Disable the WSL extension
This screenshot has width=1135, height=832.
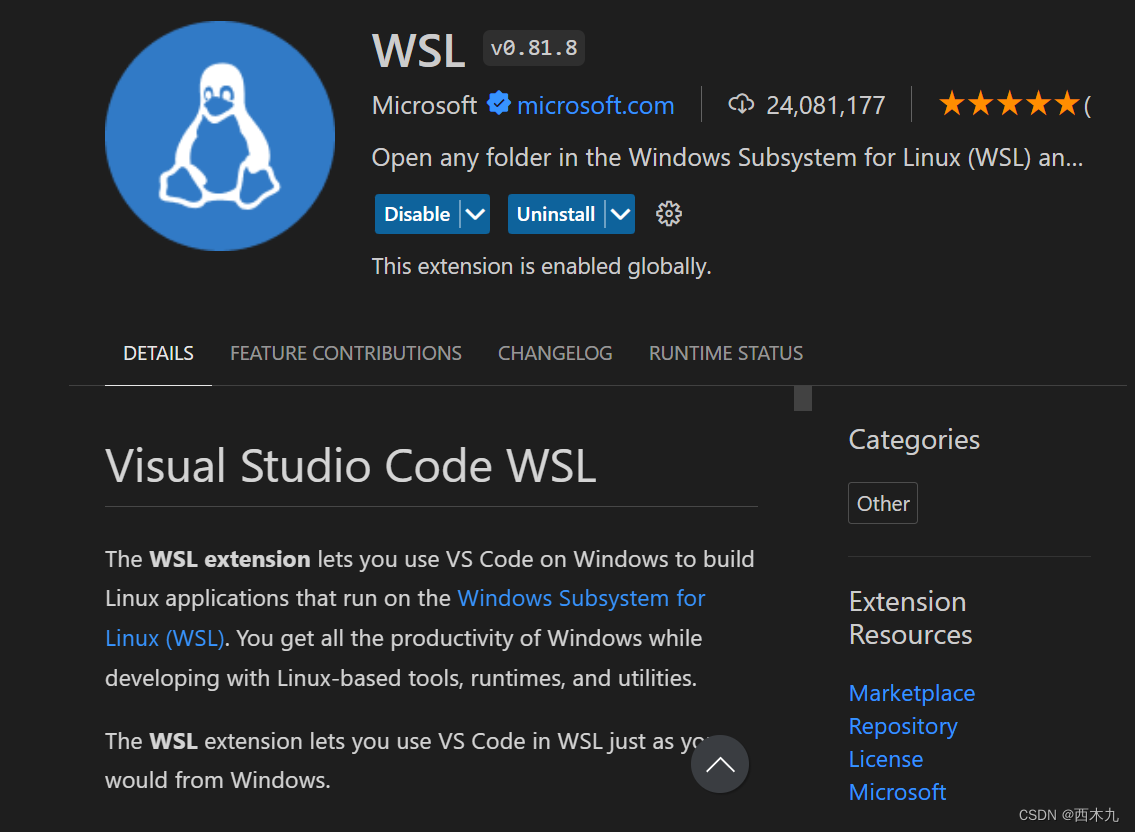tap(414, 213)
